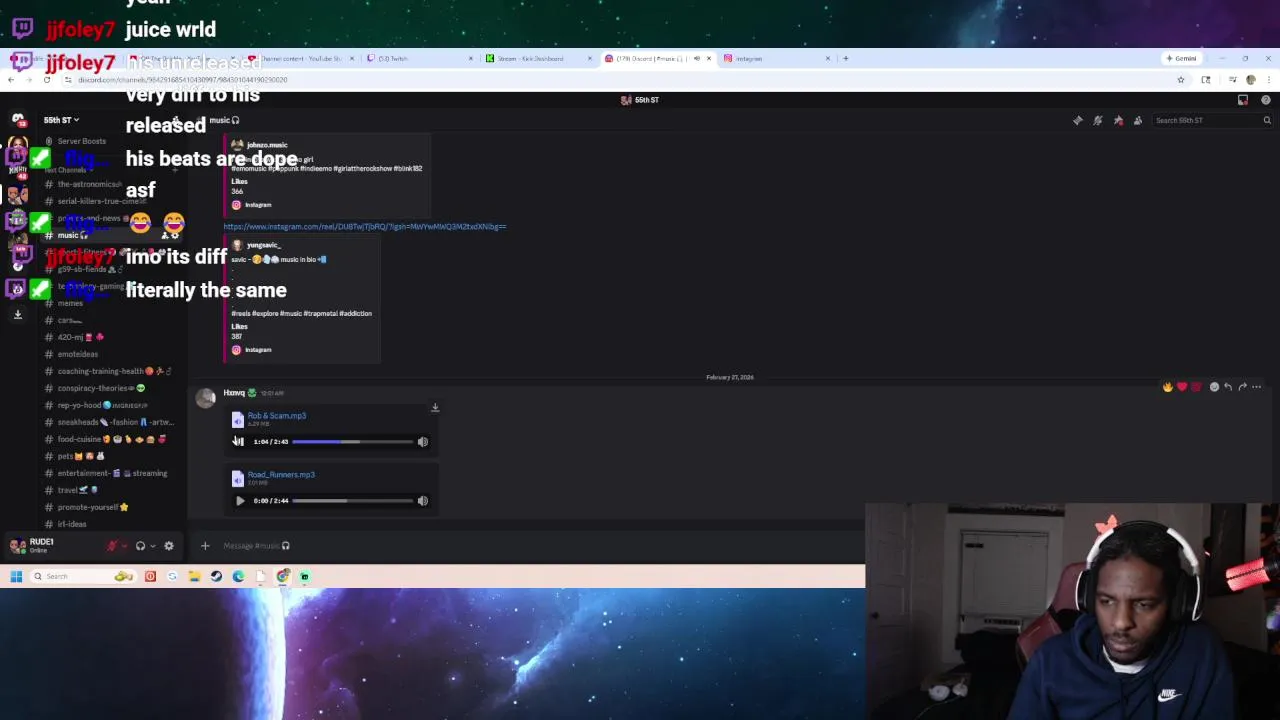1280x720 pixels.
Task: Toggle the microphone mute button
Action: click(x=113, y=546)
